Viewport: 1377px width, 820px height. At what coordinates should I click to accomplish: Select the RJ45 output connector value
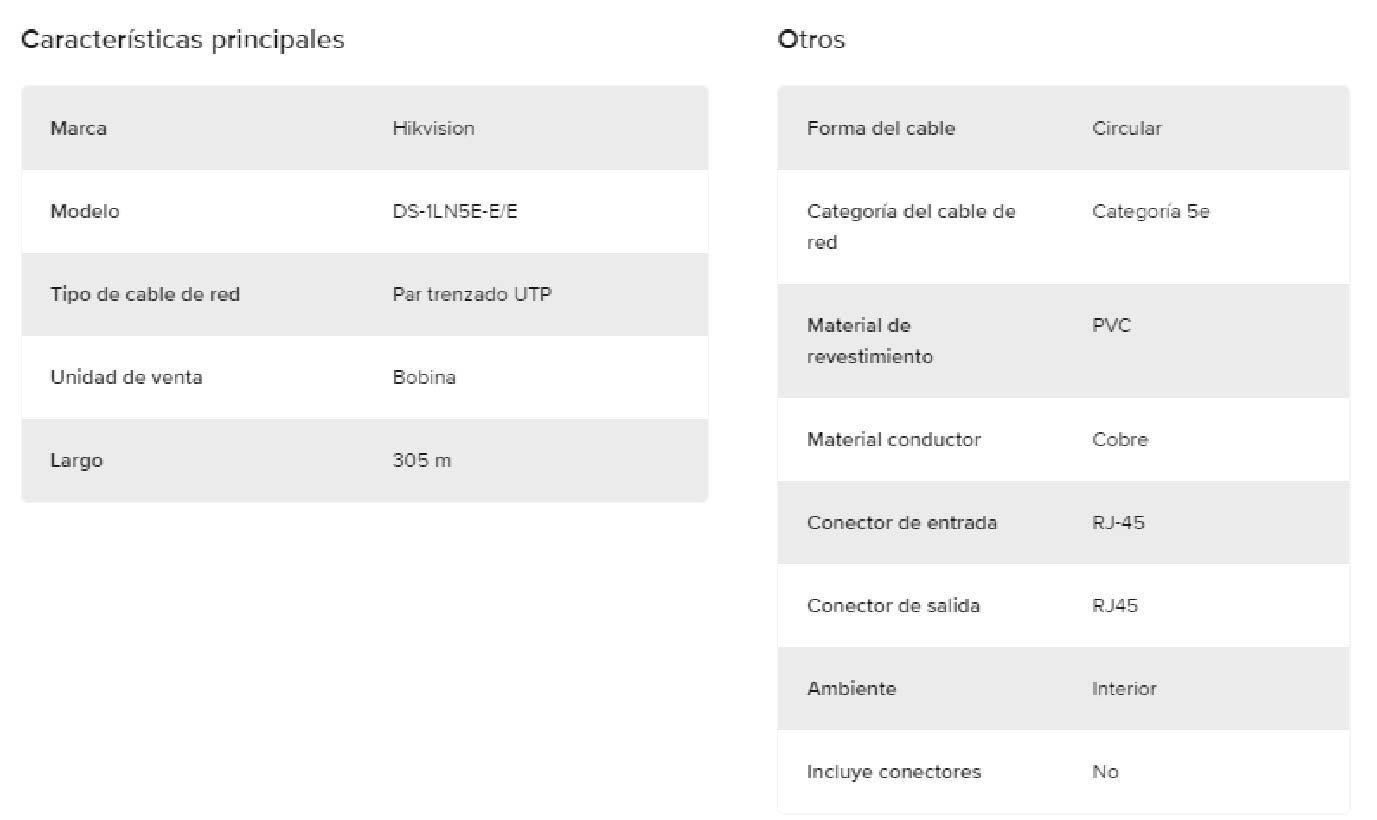[x=1115, y=605]
